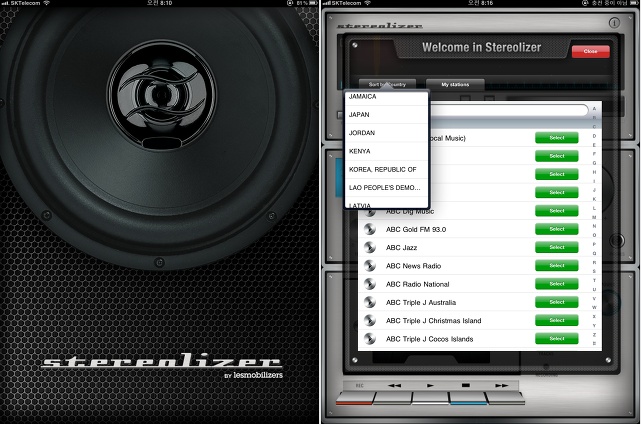641x424 pixels.
Task: Tap the station name ABC Radio National
Action: (417, 284)
